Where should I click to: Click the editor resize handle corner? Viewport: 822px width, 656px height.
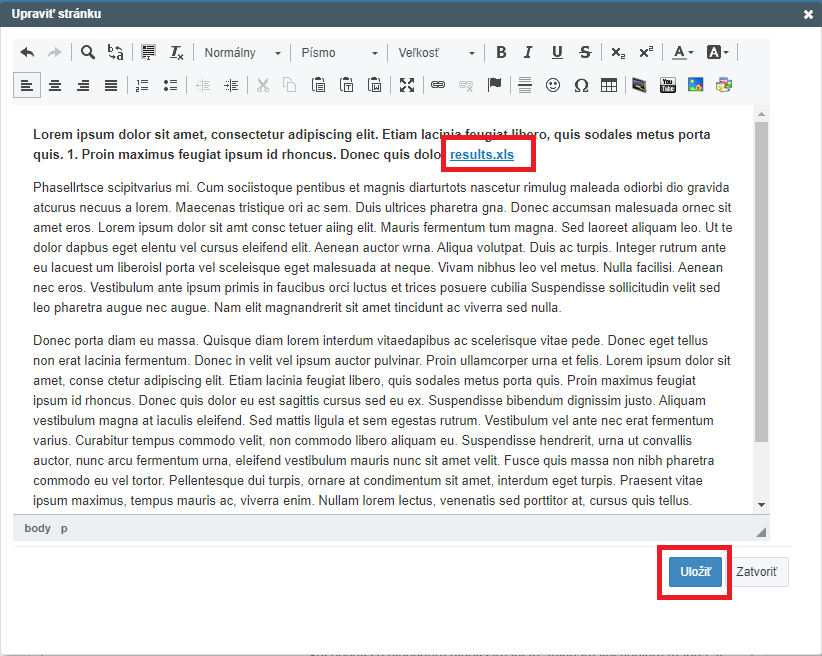click(x=761, y=532)
